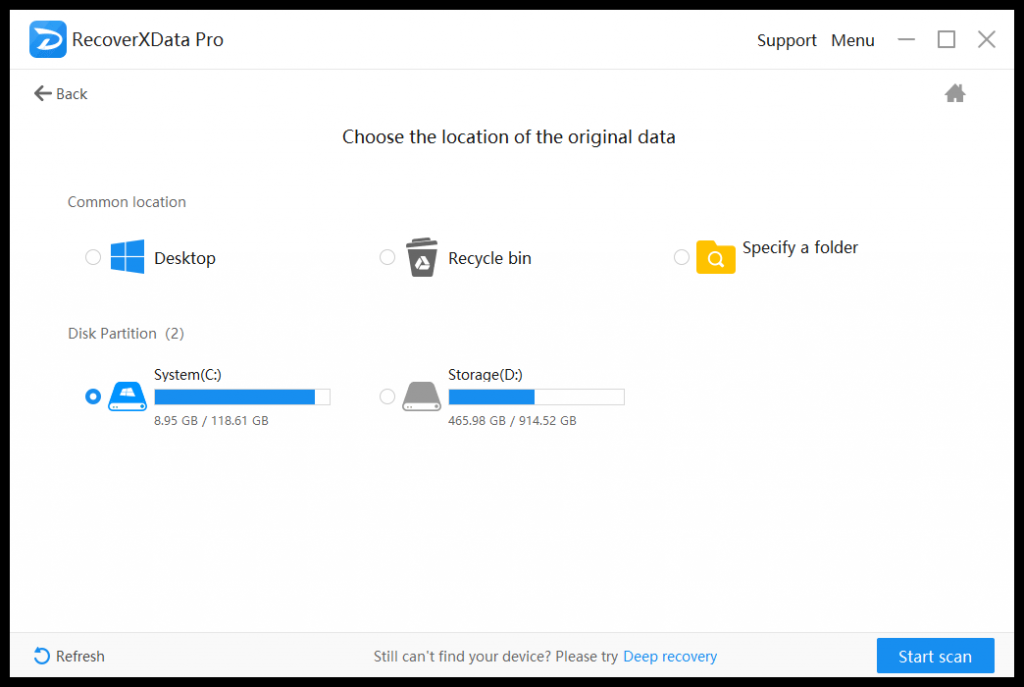Click the Storage(D:) usage bar

(x=536, y=397)
